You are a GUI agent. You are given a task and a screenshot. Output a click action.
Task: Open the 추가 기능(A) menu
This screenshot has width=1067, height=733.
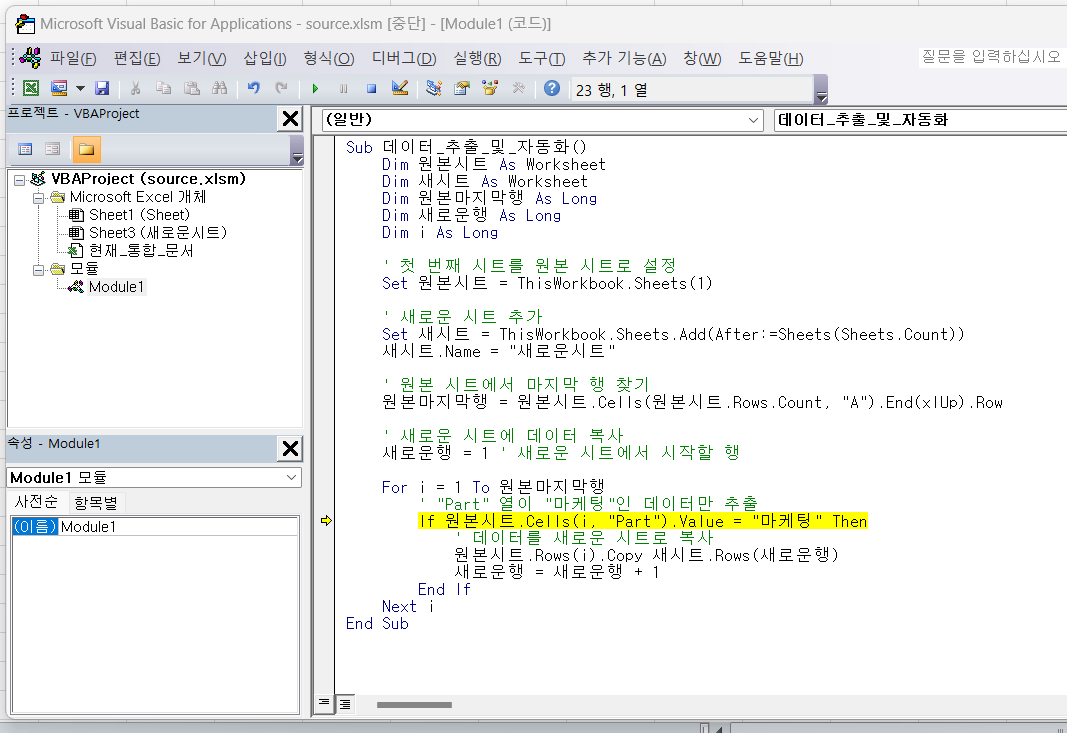coord(624,59)
